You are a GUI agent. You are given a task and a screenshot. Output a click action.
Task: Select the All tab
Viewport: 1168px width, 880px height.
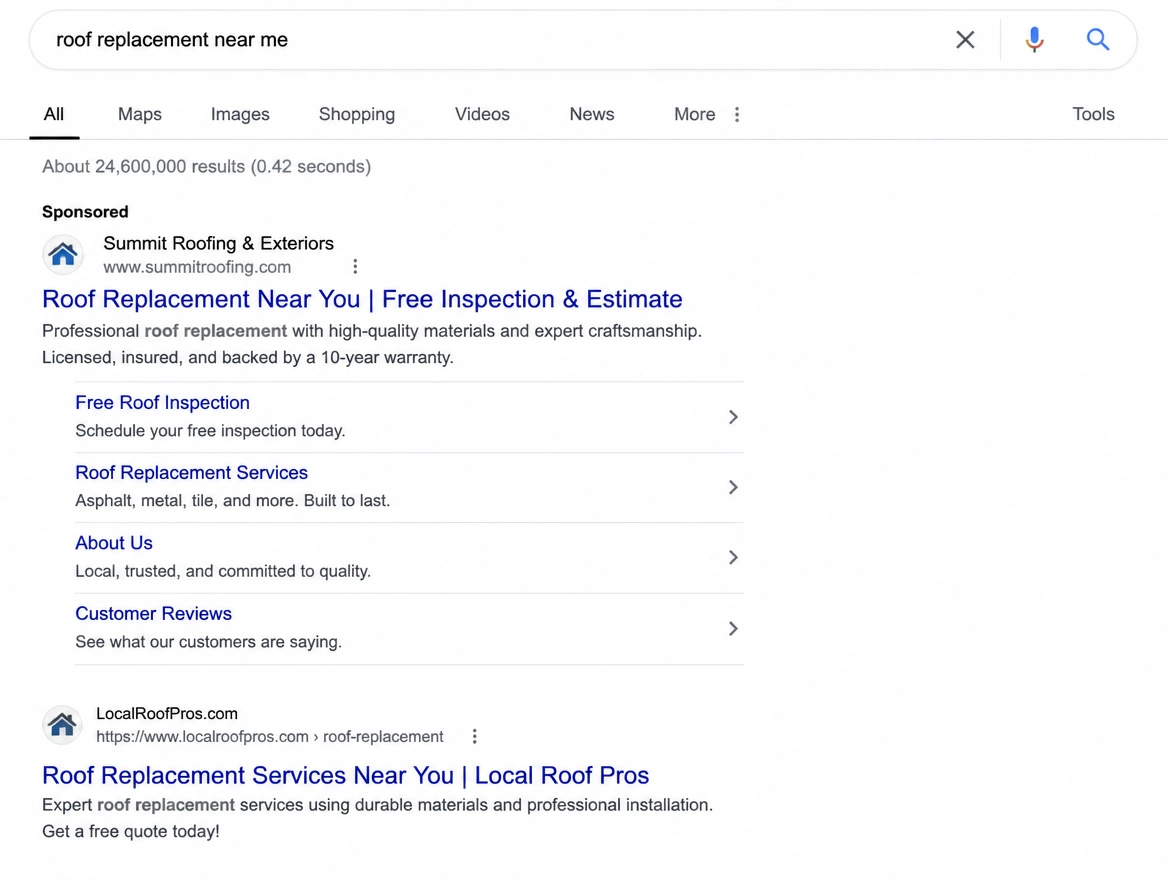[x=54, y=114]
